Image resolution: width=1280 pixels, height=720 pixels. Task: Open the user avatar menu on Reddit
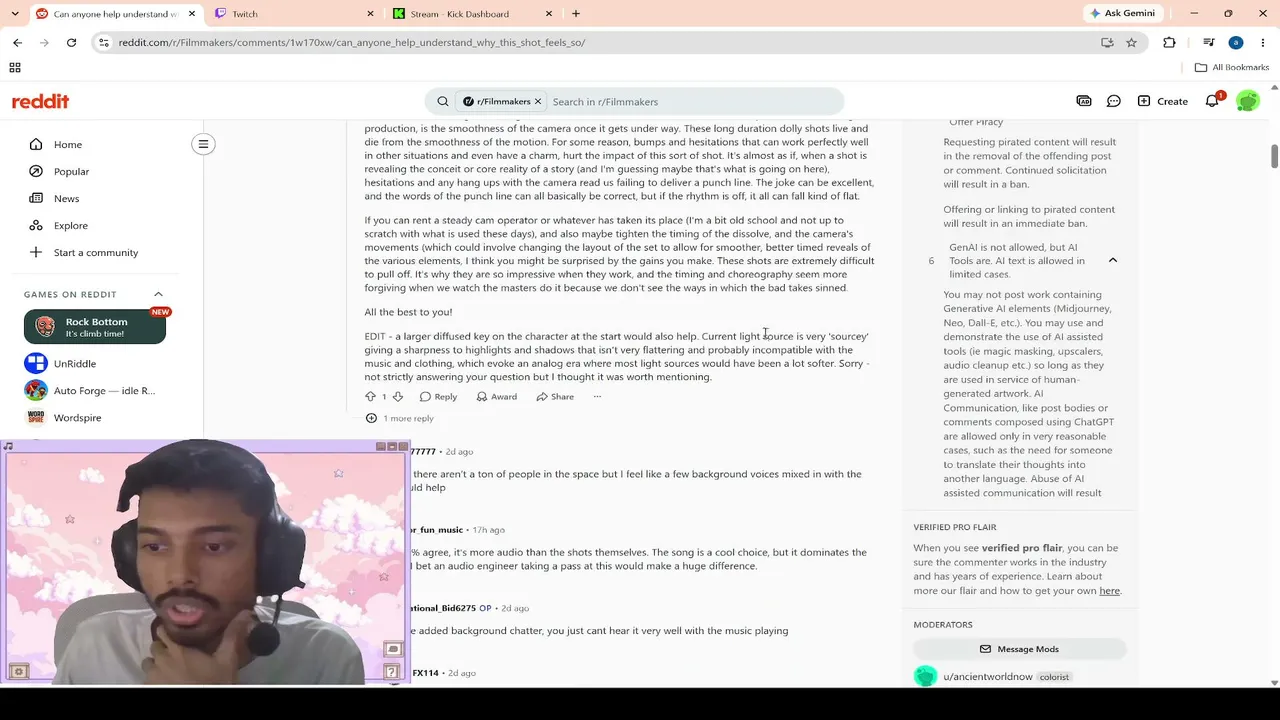pyautogui.click(x=1247, y=101)
